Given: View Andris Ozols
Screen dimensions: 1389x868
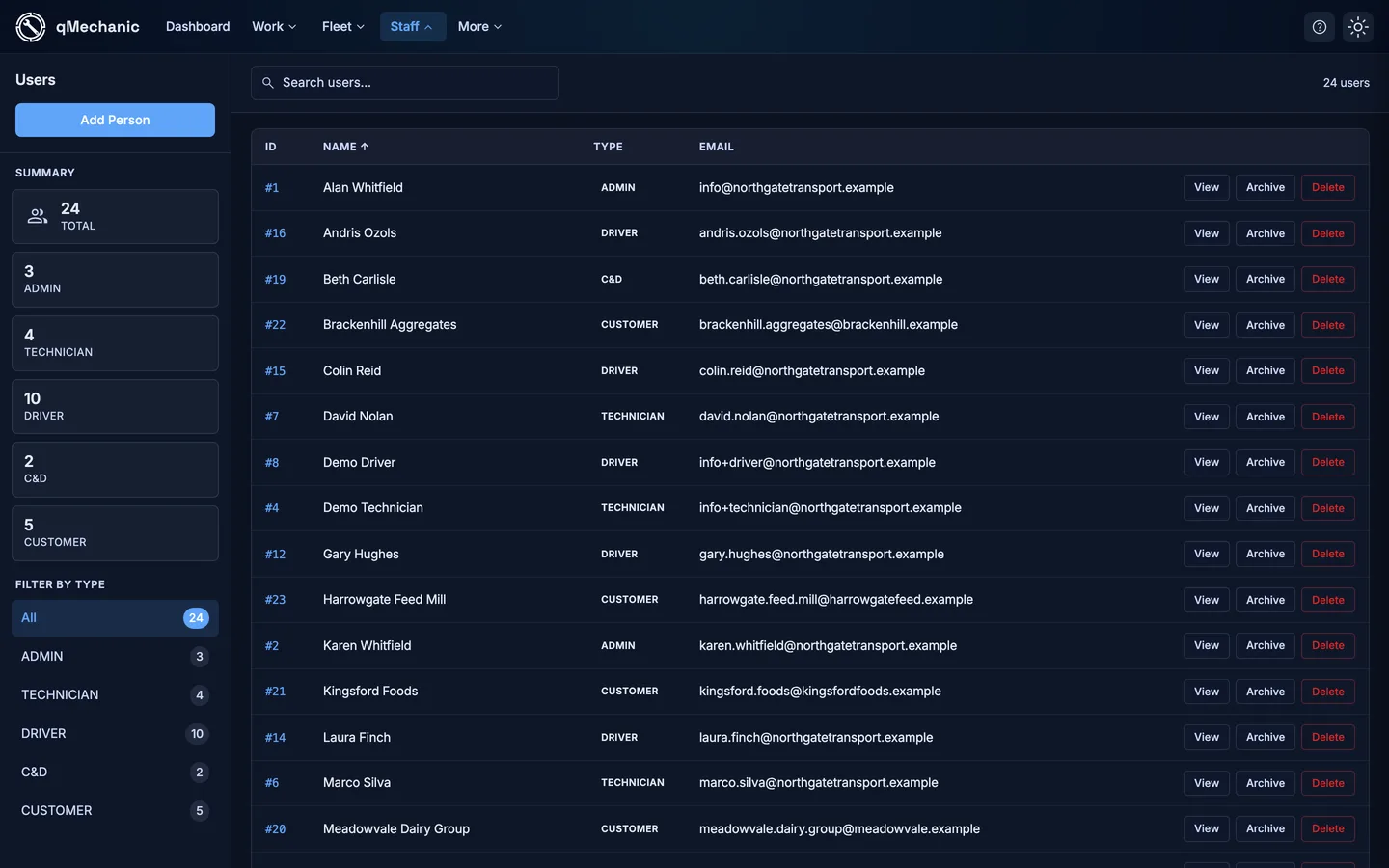Looking at the screenshot, I should point(1207,233).
